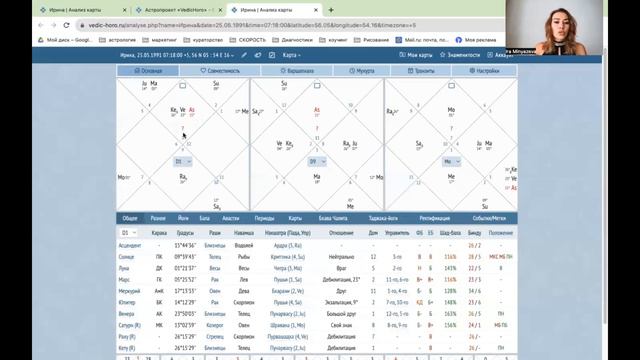Open the Моя реклама bookmark
Image resolution: width=640 pixels, height=360 pixels.
(476, 40)
